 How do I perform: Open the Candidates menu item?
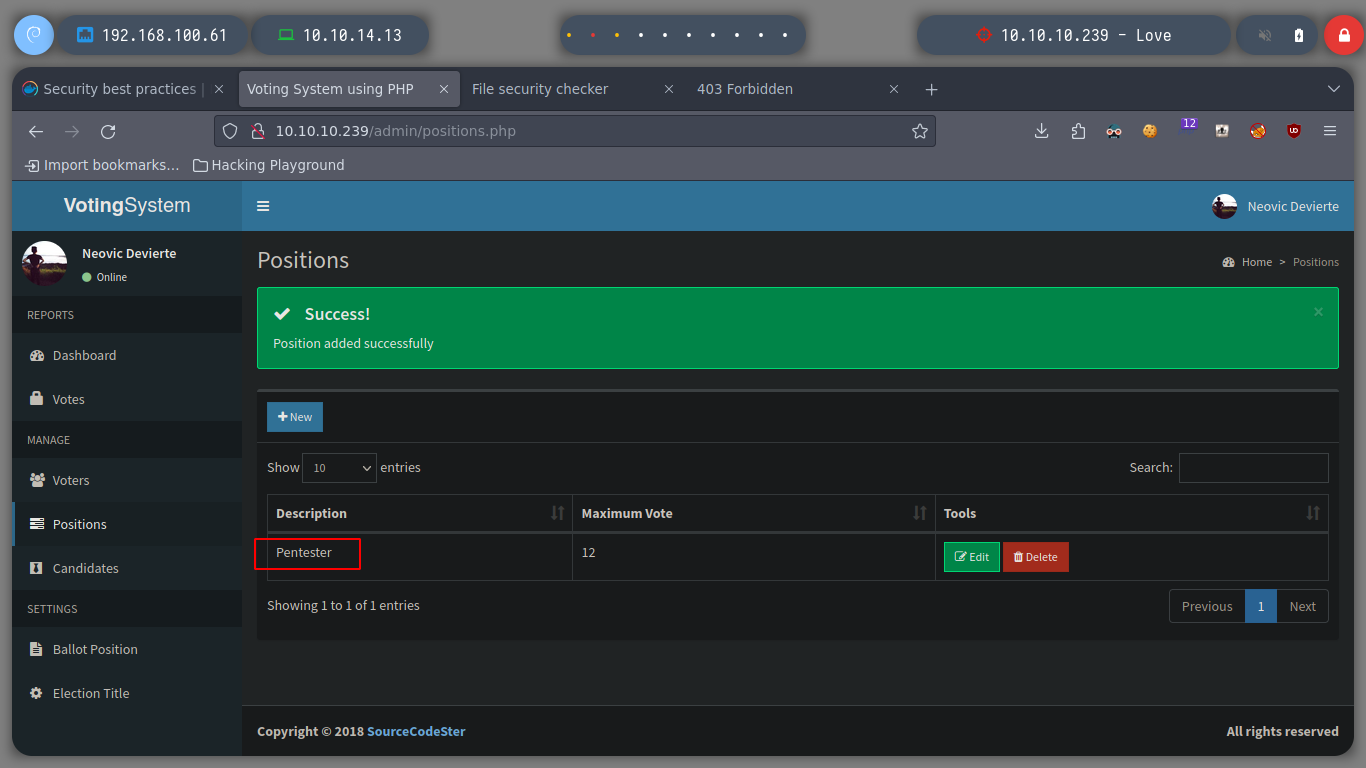[127, 568]
